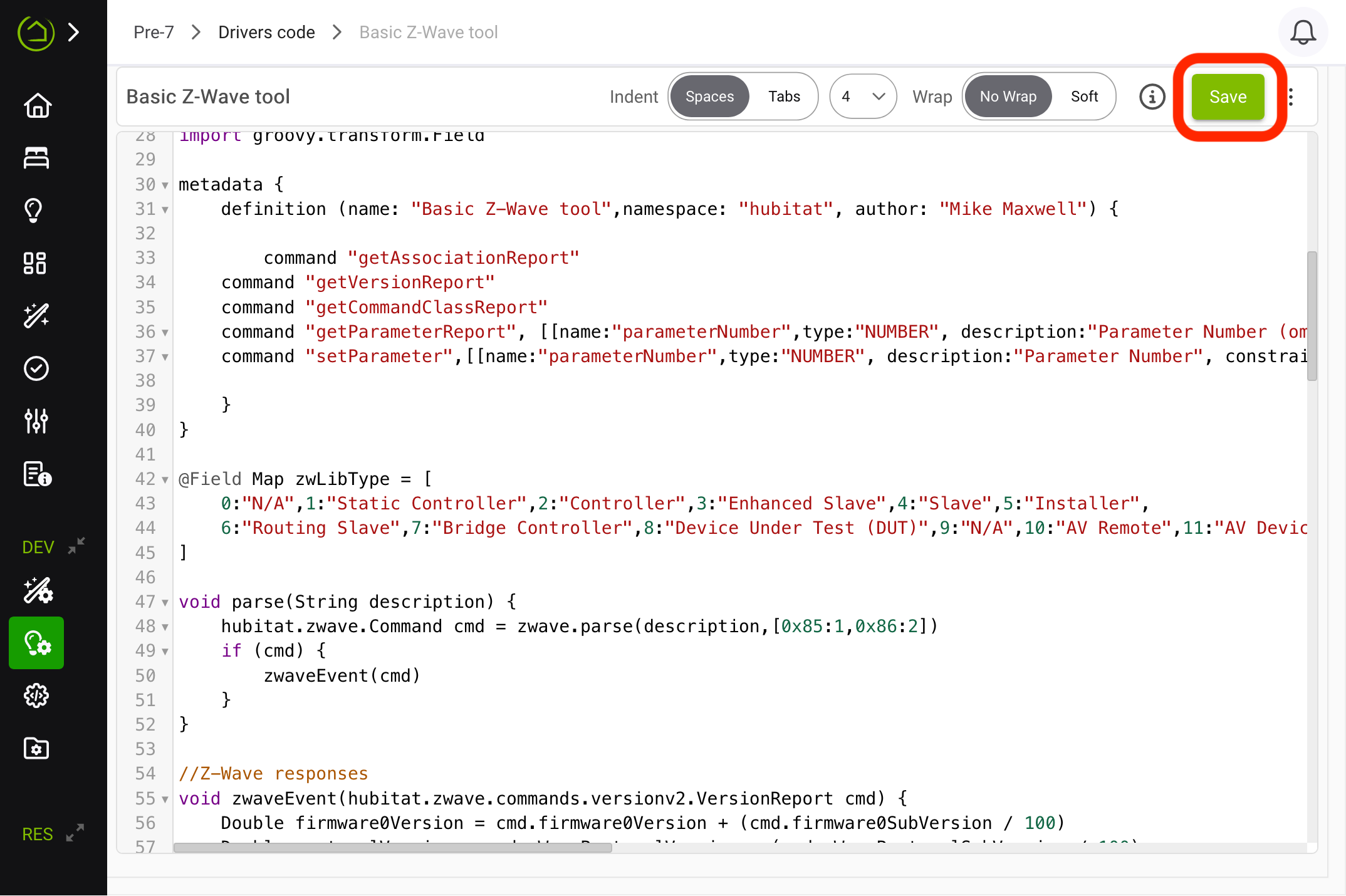The width and height of the screenshot is (1346, 896).
Task: Fold zwaveEvent function at line 55
Action: pos(165,800)
